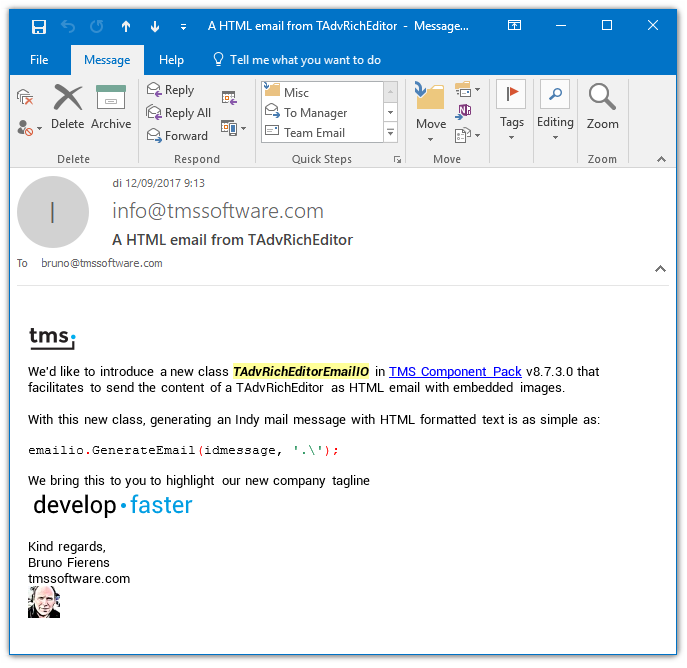Go to the next item with the down arrow
The height and width of the screenshot is (668, 687).
pos(155,27)
